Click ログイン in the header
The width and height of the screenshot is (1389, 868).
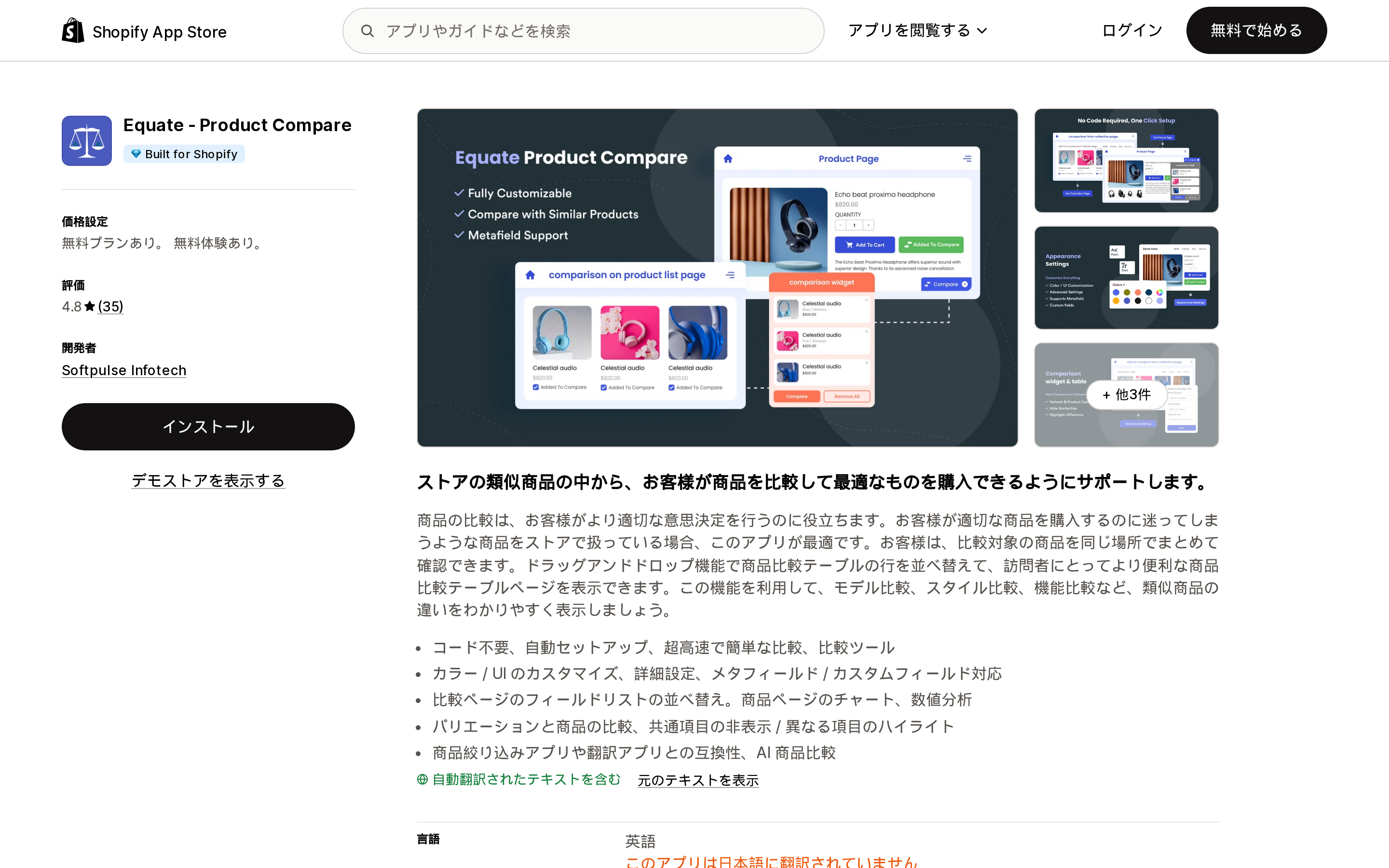click(x=1132, y=30)
